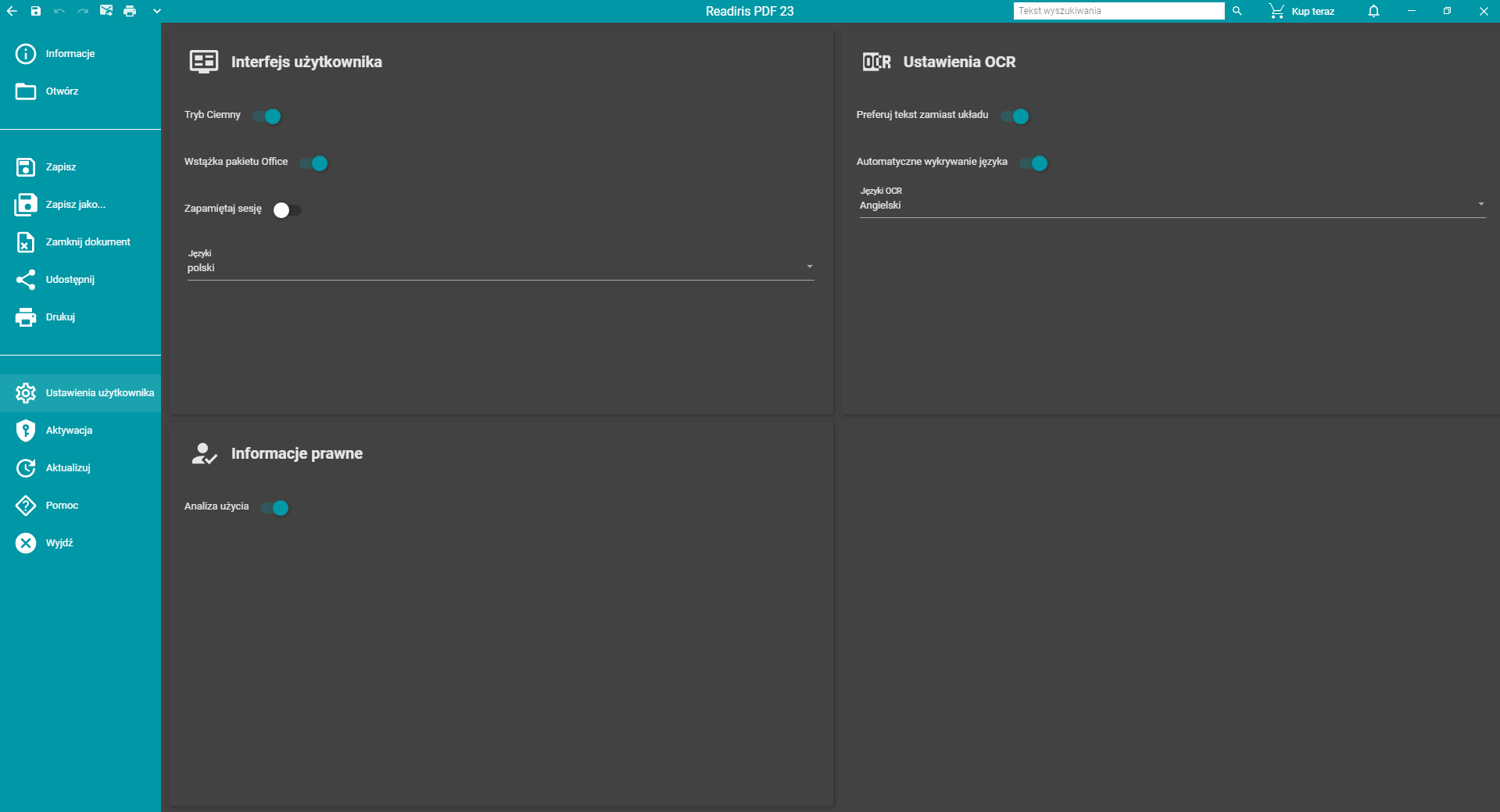Click the Aktywacja shield icon

point(26,431)
